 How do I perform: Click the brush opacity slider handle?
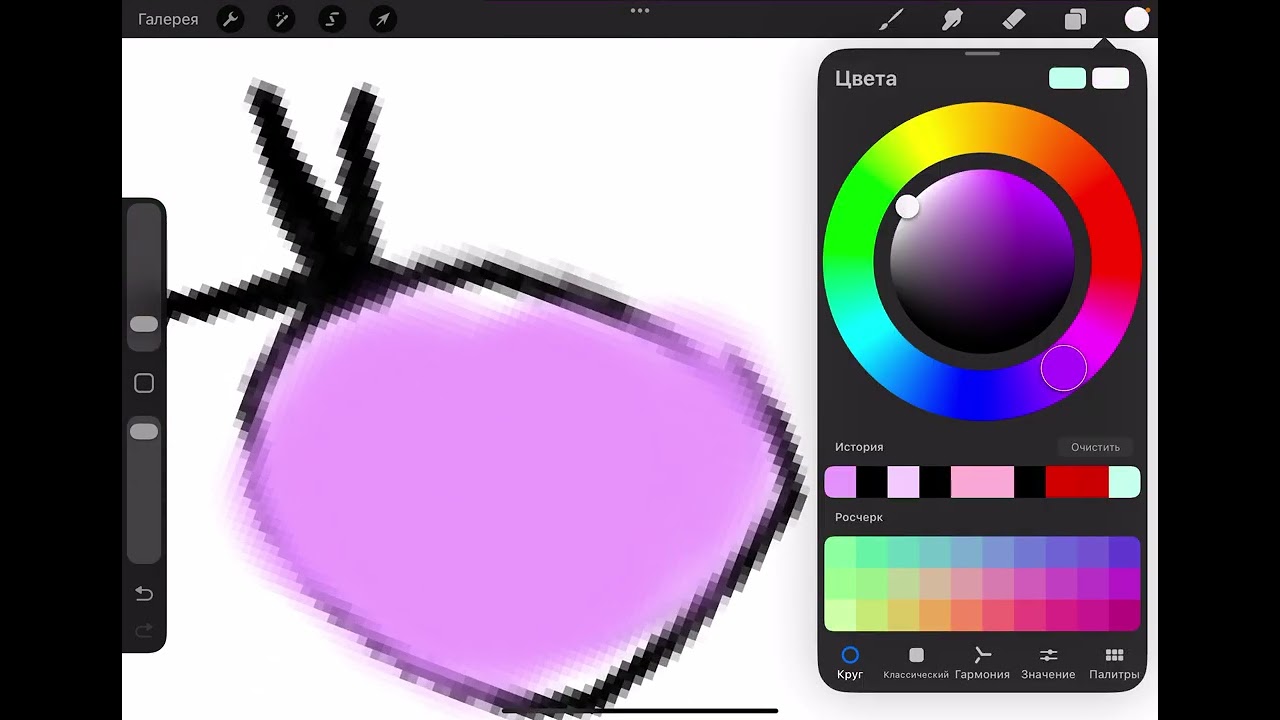[144, 431]
